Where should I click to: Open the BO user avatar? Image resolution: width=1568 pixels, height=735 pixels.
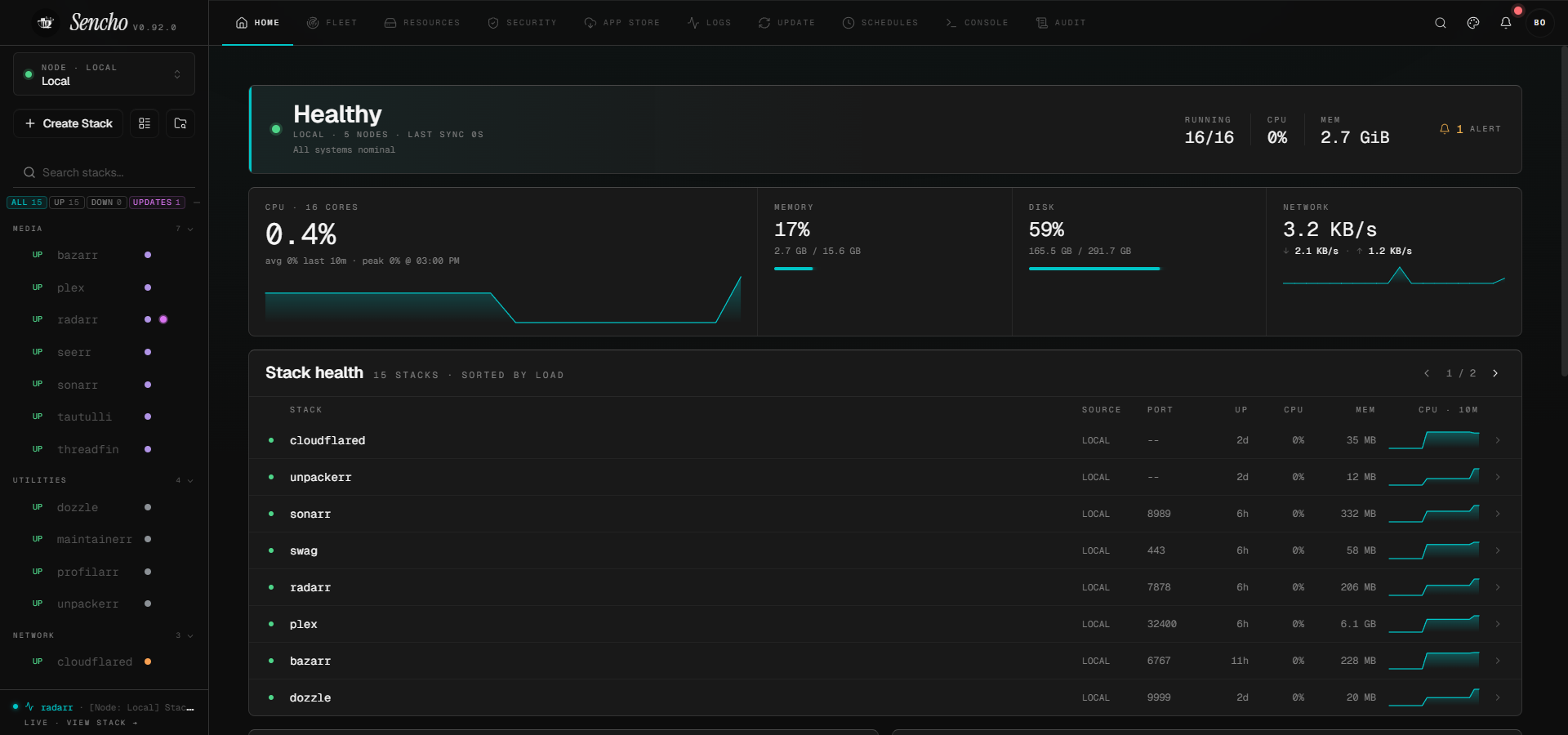(1539, 23)
